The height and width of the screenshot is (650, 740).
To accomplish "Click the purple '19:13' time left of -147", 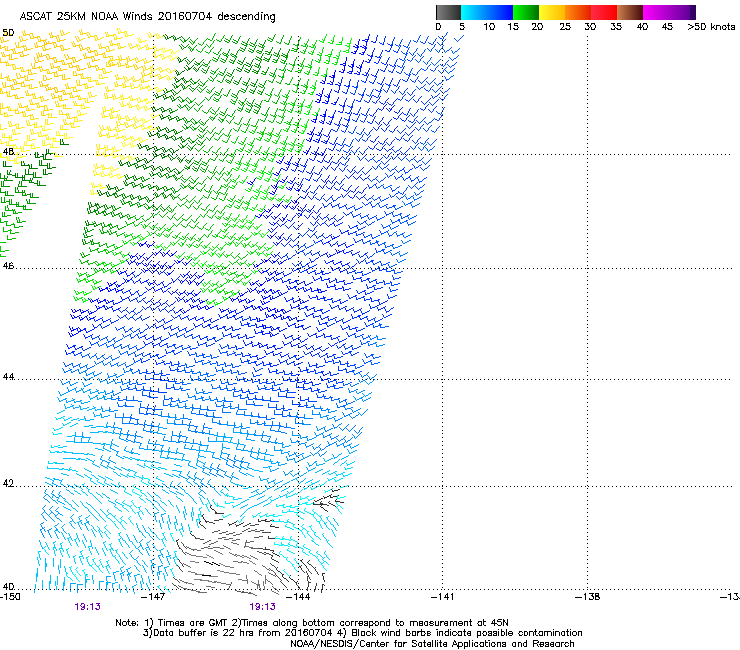I will point(87,607).
